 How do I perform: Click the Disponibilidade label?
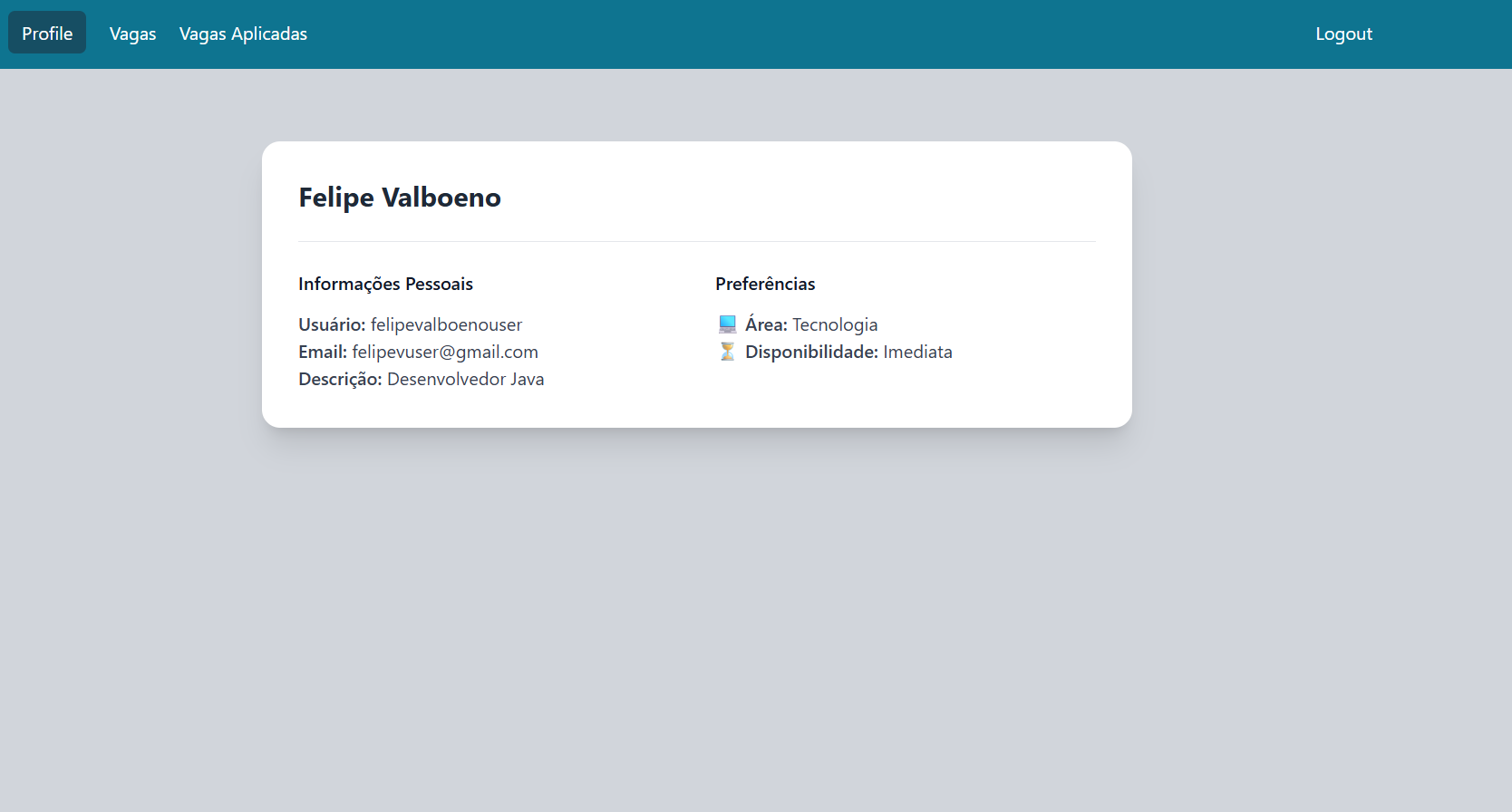811,352
